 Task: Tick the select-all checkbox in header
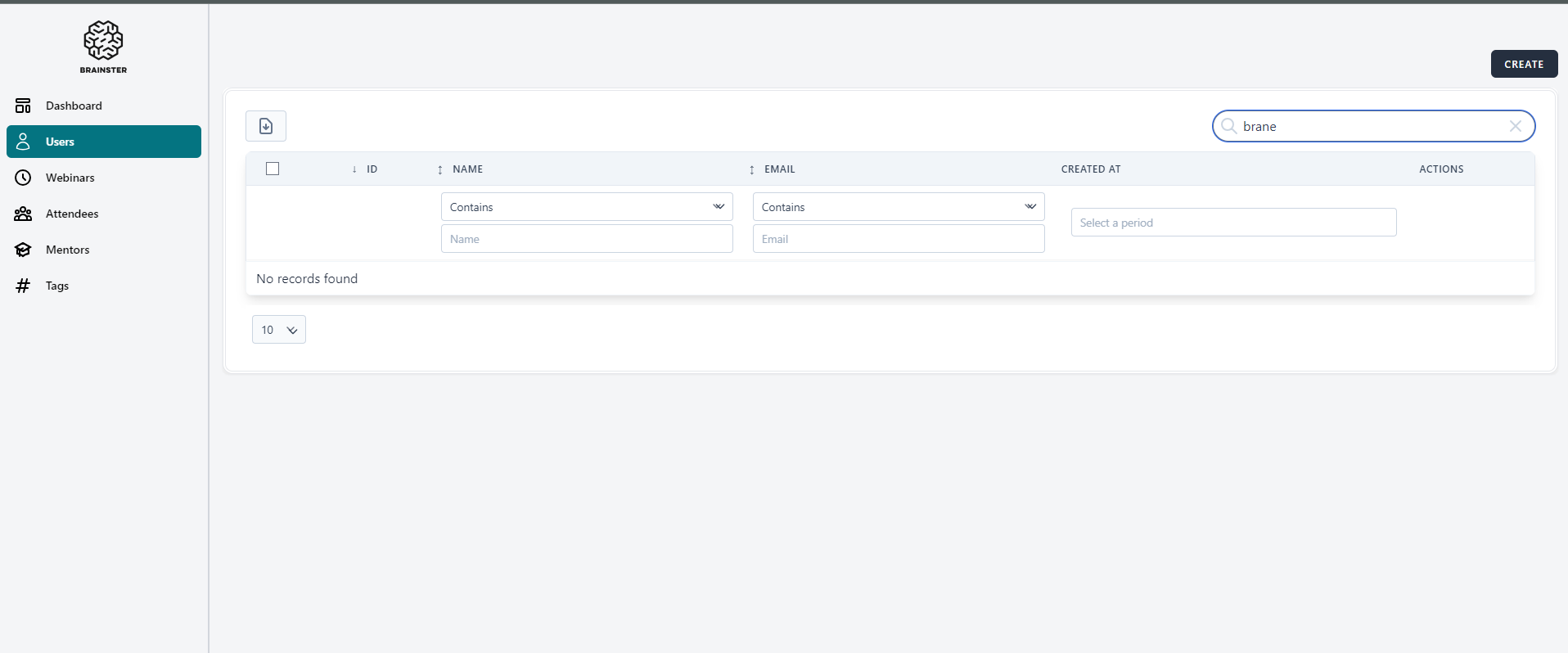273,169
